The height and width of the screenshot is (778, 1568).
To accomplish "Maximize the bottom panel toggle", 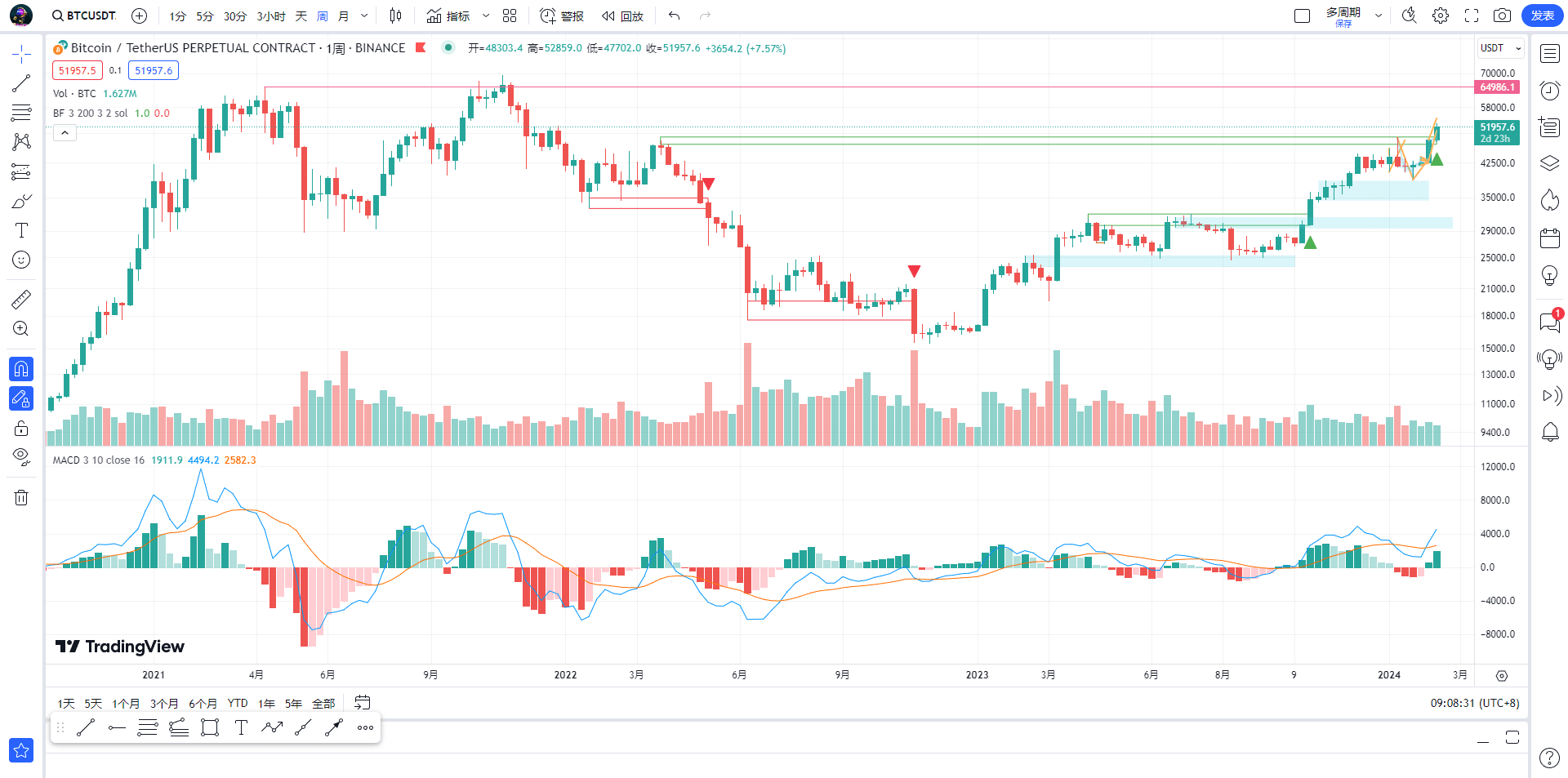I will coord(1512,737).
